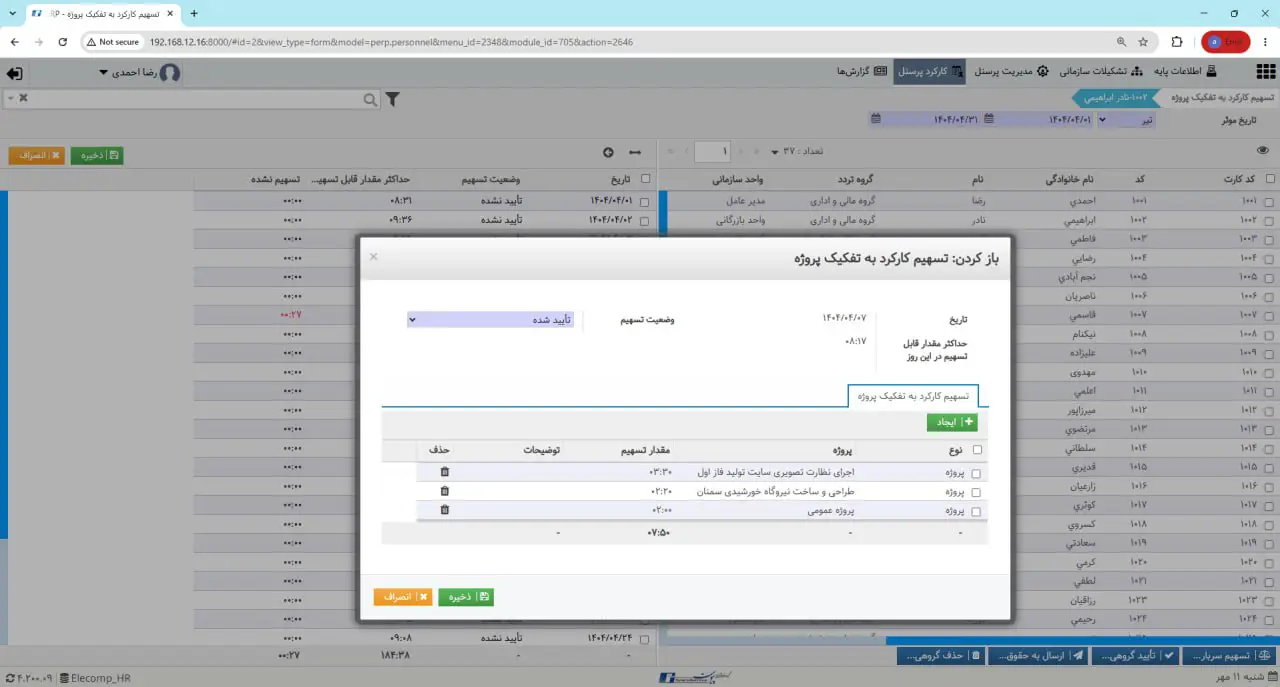Screen dimensions: 1280x687
Task: Tick the select-all checkbox beside نوع header
Action: 977,451
